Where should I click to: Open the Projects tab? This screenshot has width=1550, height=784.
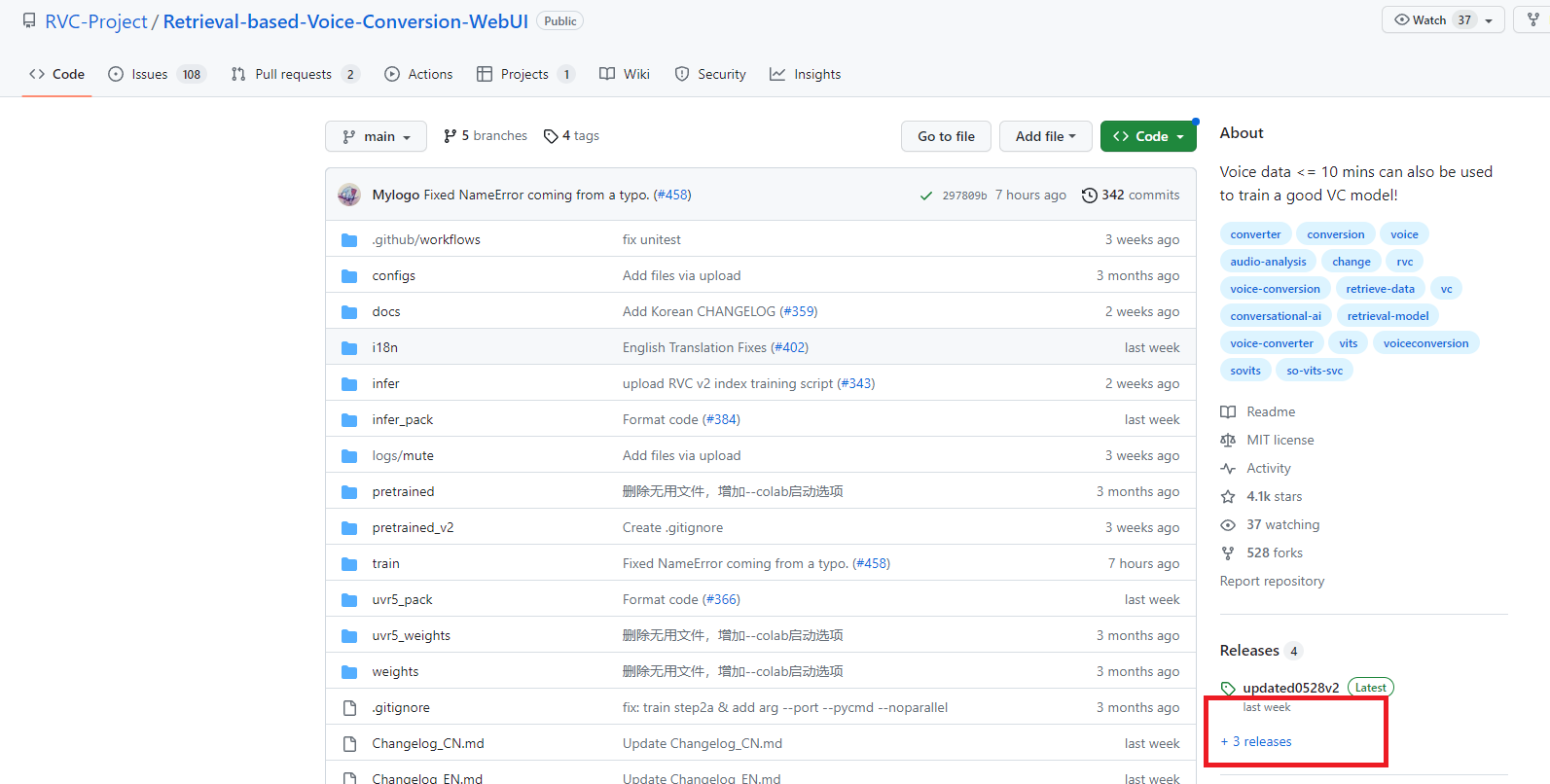(x=525, y=74)
